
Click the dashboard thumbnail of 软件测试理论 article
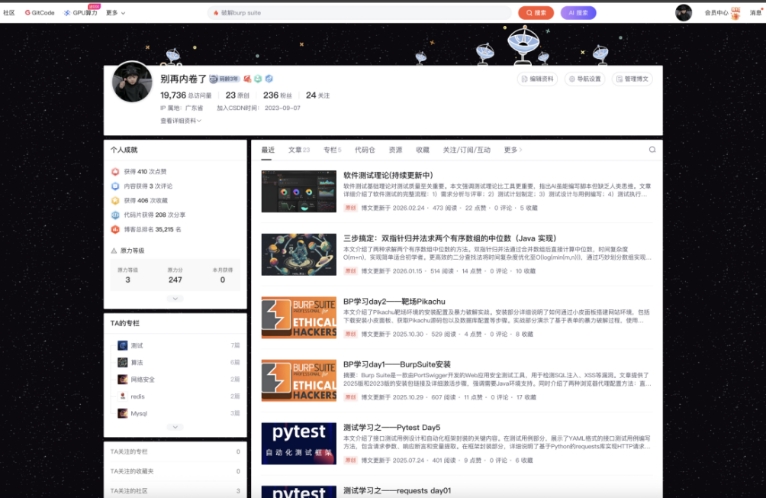(299, 191)
